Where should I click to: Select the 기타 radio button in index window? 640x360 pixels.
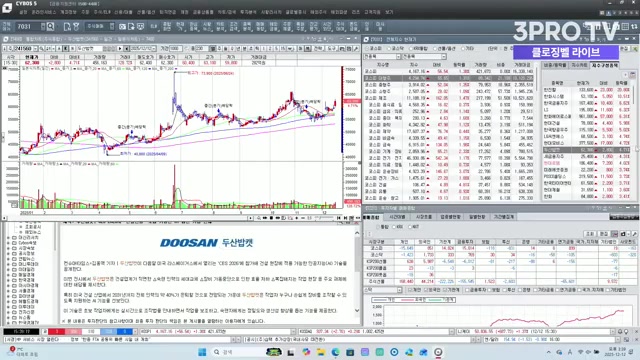pyautogui.click(x=463, y=49)
